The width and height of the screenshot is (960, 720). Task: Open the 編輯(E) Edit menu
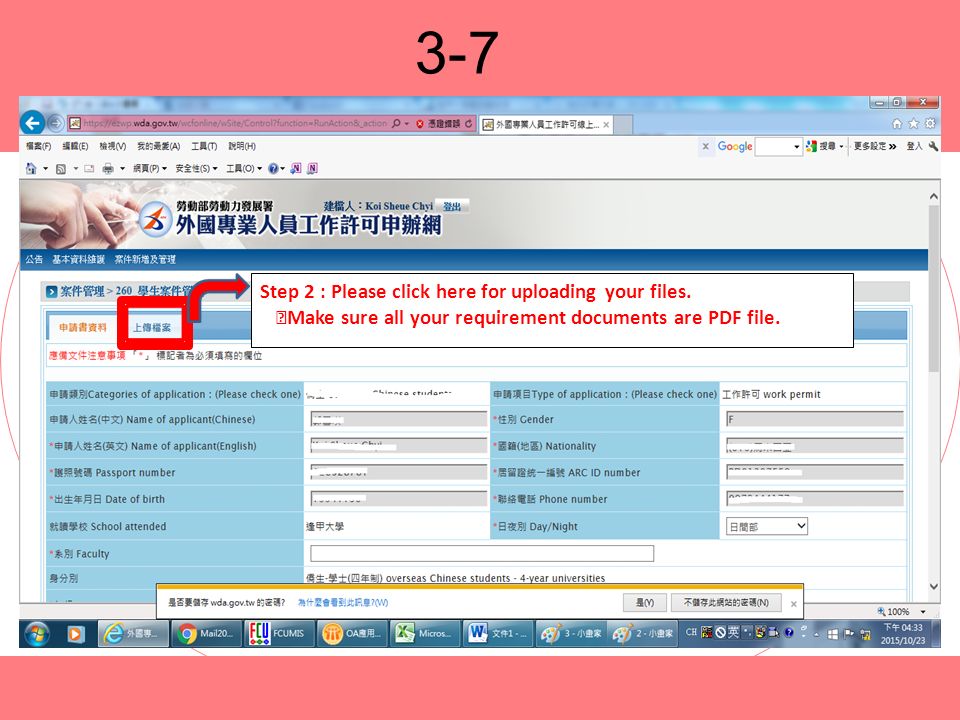pyautogui.click(x=75, y=146)
